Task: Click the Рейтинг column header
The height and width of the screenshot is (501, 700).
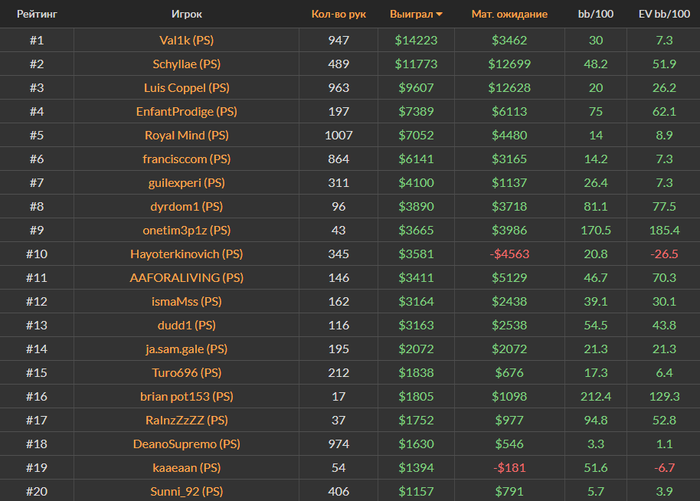Action: pyautogui.click(x=36, y=15)
